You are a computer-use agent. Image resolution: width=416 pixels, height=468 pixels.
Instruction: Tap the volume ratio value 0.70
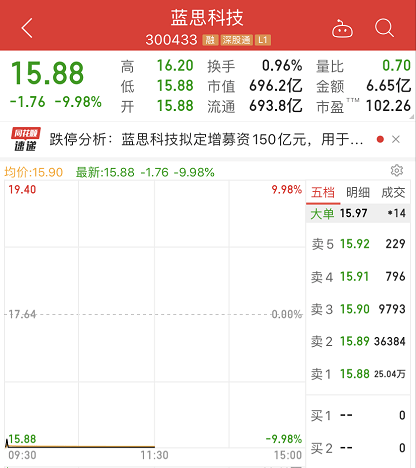click(x=396, y=66)
